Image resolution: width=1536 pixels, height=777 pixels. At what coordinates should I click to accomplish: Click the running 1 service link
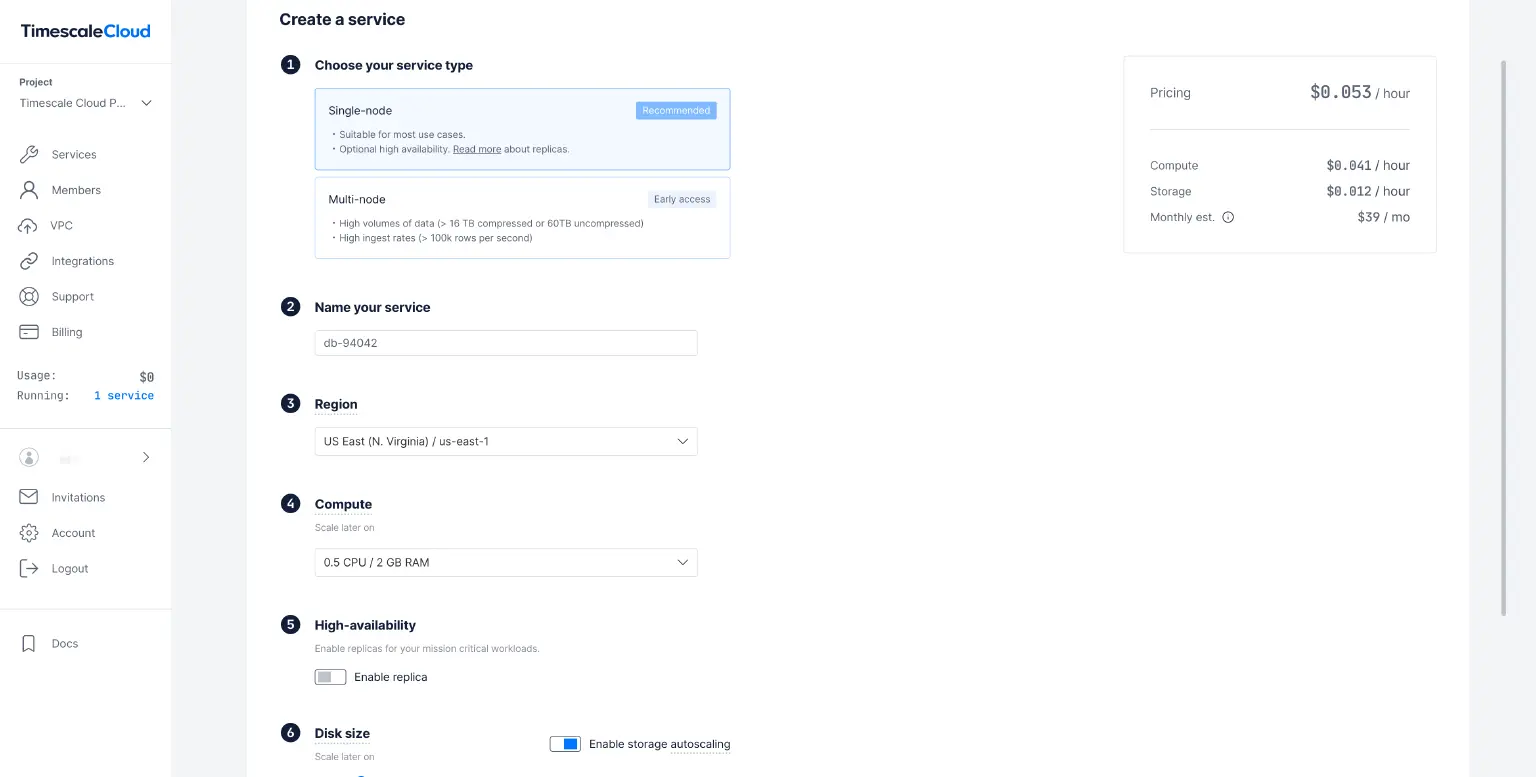124,395
